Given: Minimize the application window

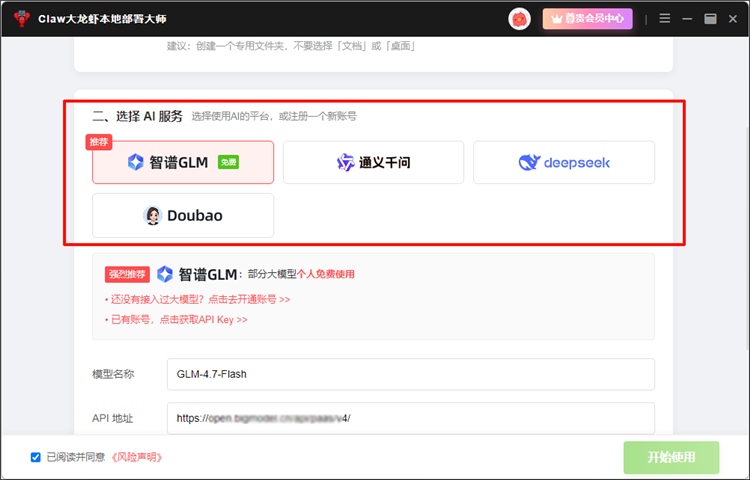Looking at the screenshot, I should point(688,18).
